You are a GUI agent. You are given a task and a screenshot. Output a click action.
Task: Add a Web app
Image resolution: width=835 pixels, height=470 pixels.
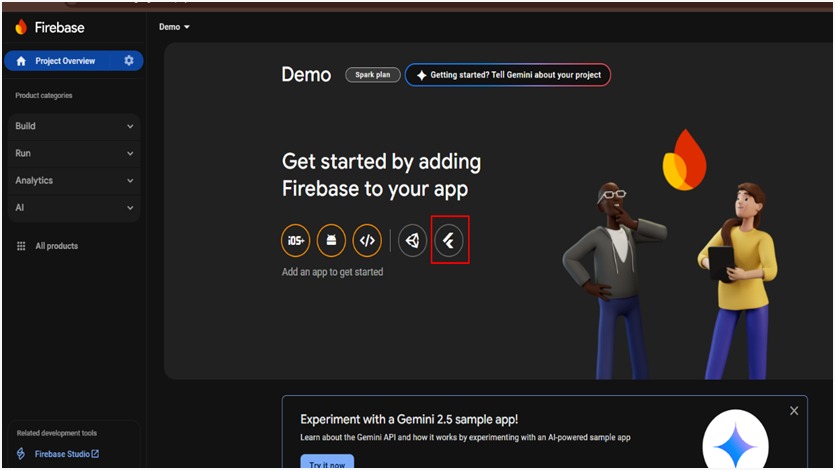pyautogui.click(x=367, y=241)
